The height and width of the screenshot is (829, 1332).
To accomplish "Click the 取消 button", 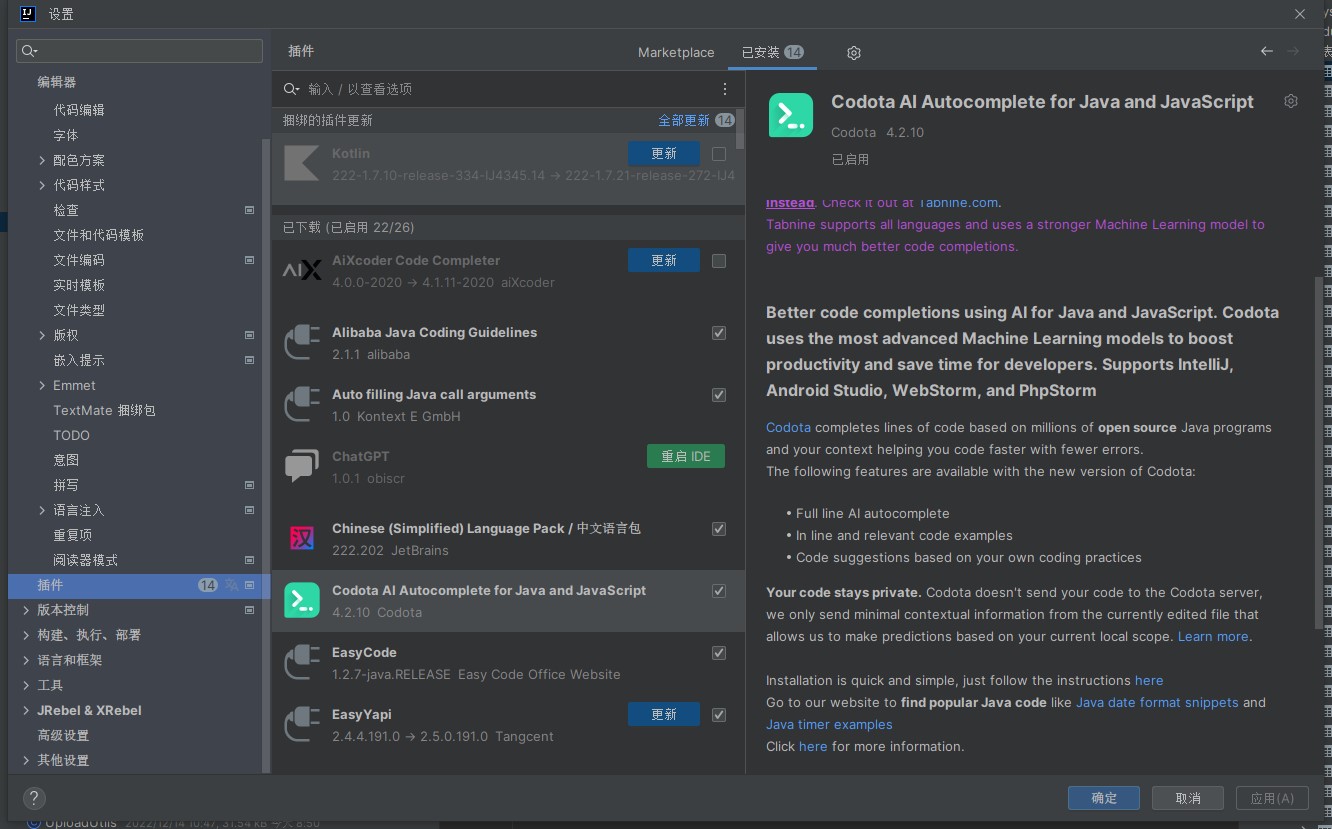I will point(1188,798).
